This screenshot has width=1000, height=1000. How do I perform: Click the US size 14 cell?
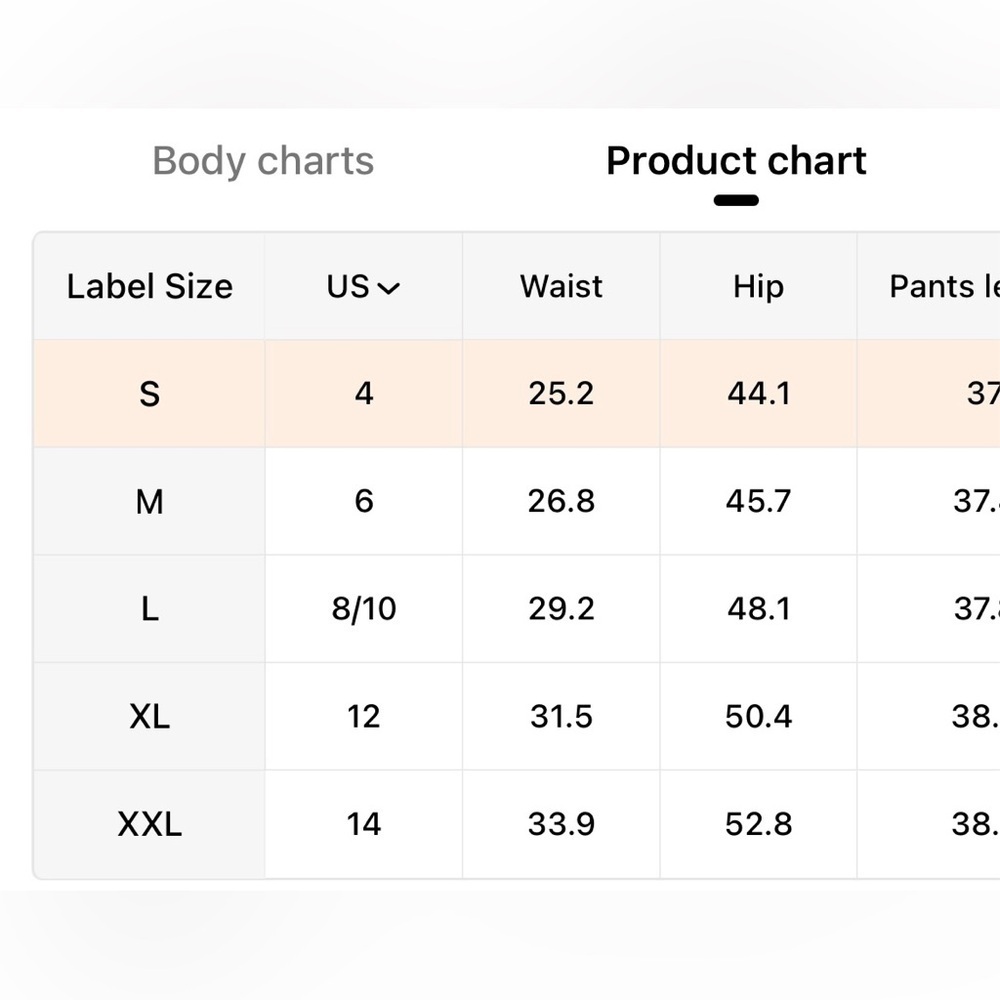[x=364, y=824]
